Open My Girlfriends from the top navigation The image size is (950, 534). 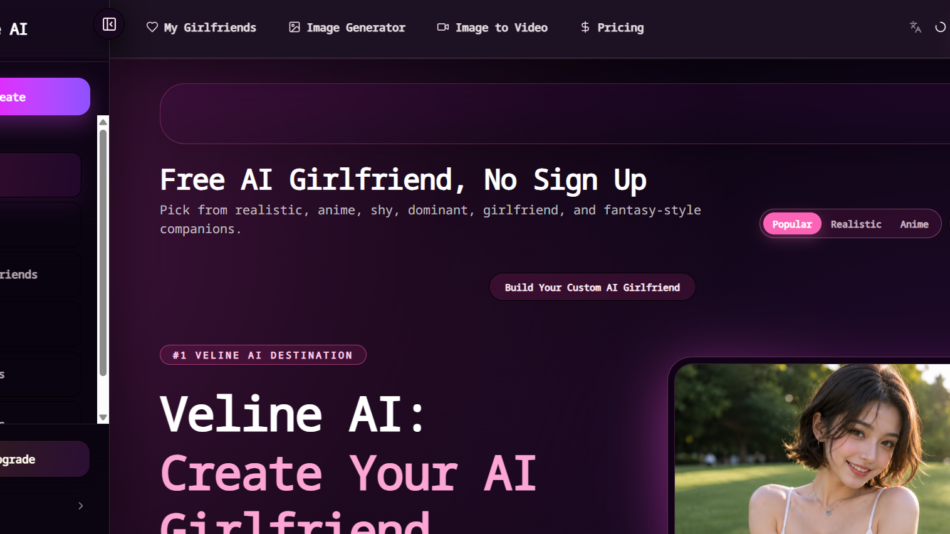pos(201,27)
